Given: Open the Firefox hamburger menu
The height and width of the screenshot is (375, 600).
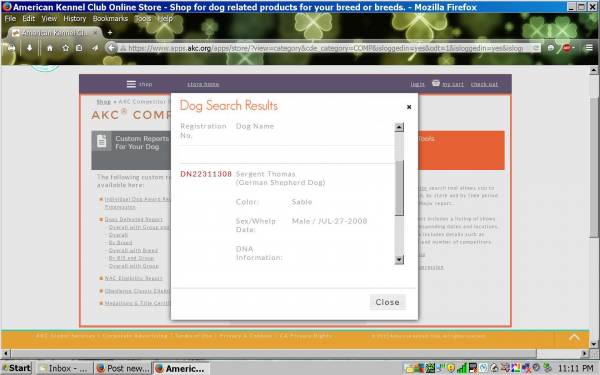Looking at the screenshot, I should (x=589, y=48).
